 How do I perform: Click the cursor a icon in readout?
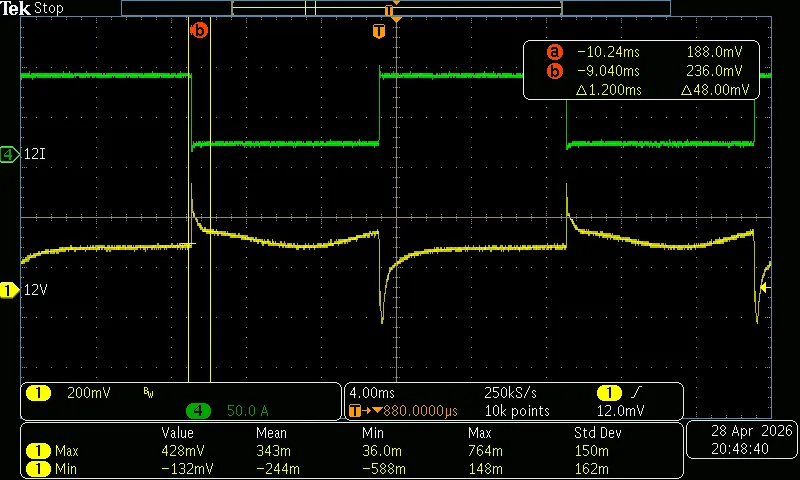(555, 52)
